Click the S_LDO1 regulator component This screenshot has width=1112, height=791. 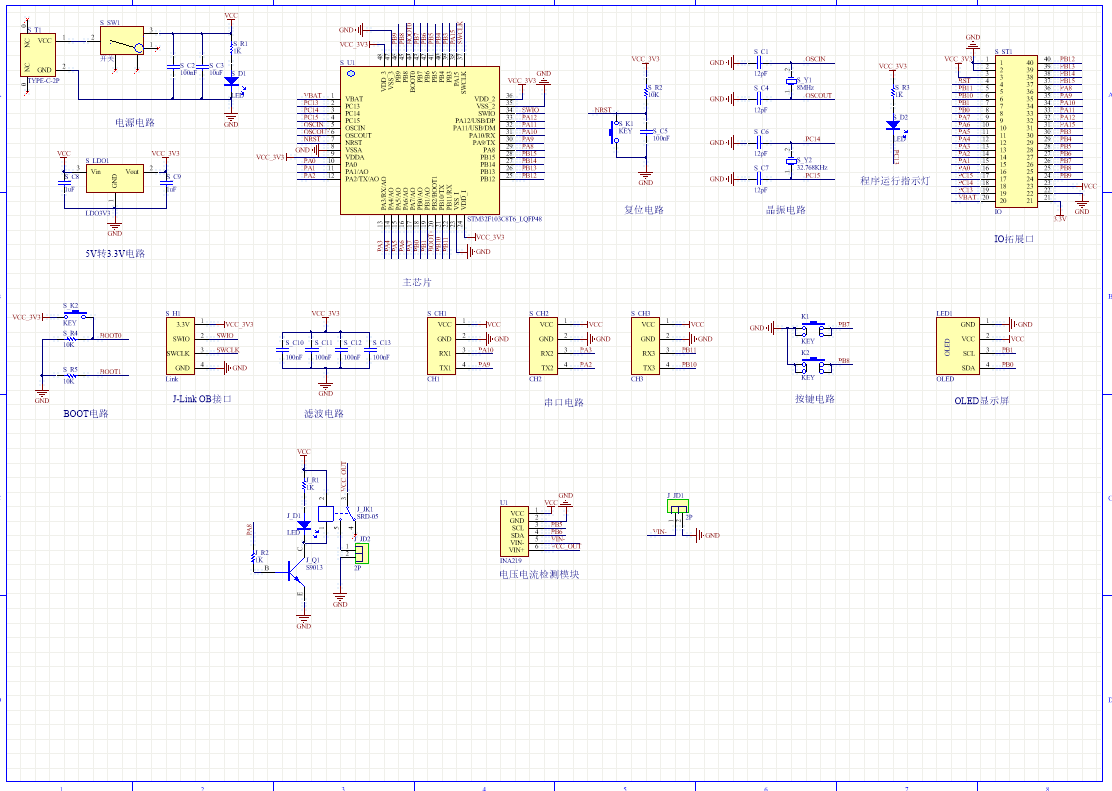point(115,178)
